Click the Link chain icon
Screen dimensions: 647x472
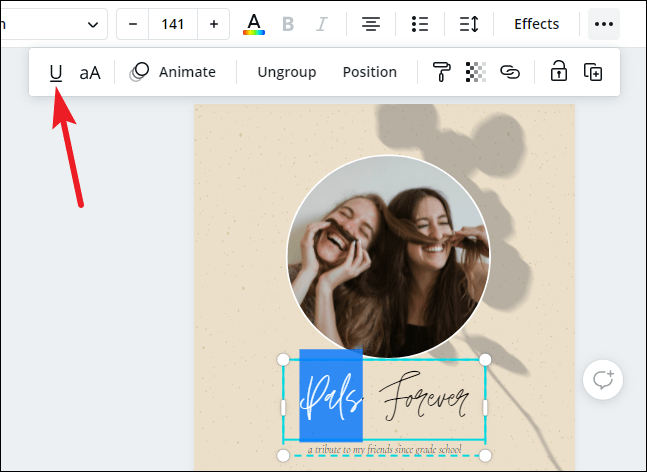click(510, 72)
